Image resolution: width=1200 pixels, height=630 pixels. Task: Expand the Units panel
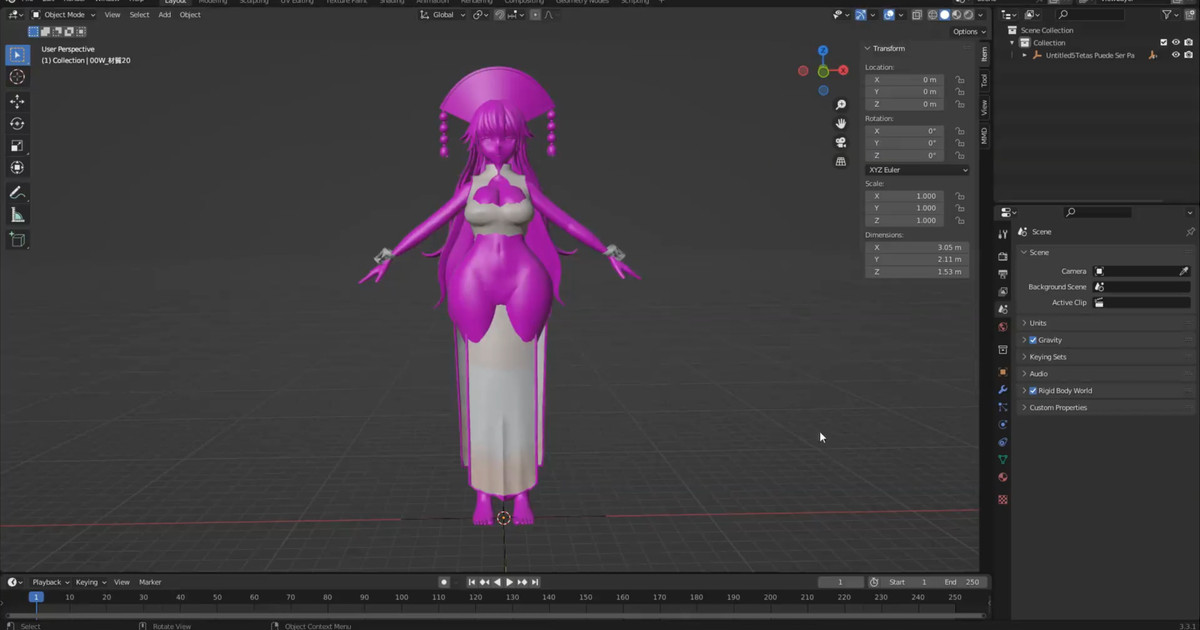coord(1038,323)
